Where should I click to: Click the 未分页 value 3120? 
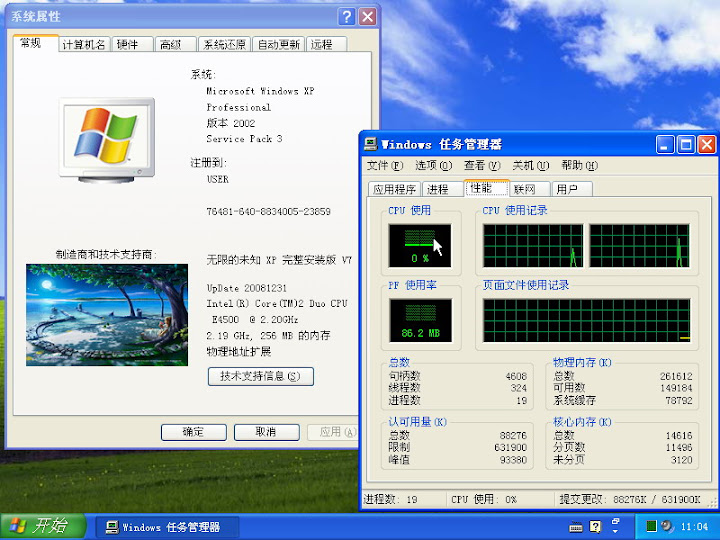[x=681, y=460]
